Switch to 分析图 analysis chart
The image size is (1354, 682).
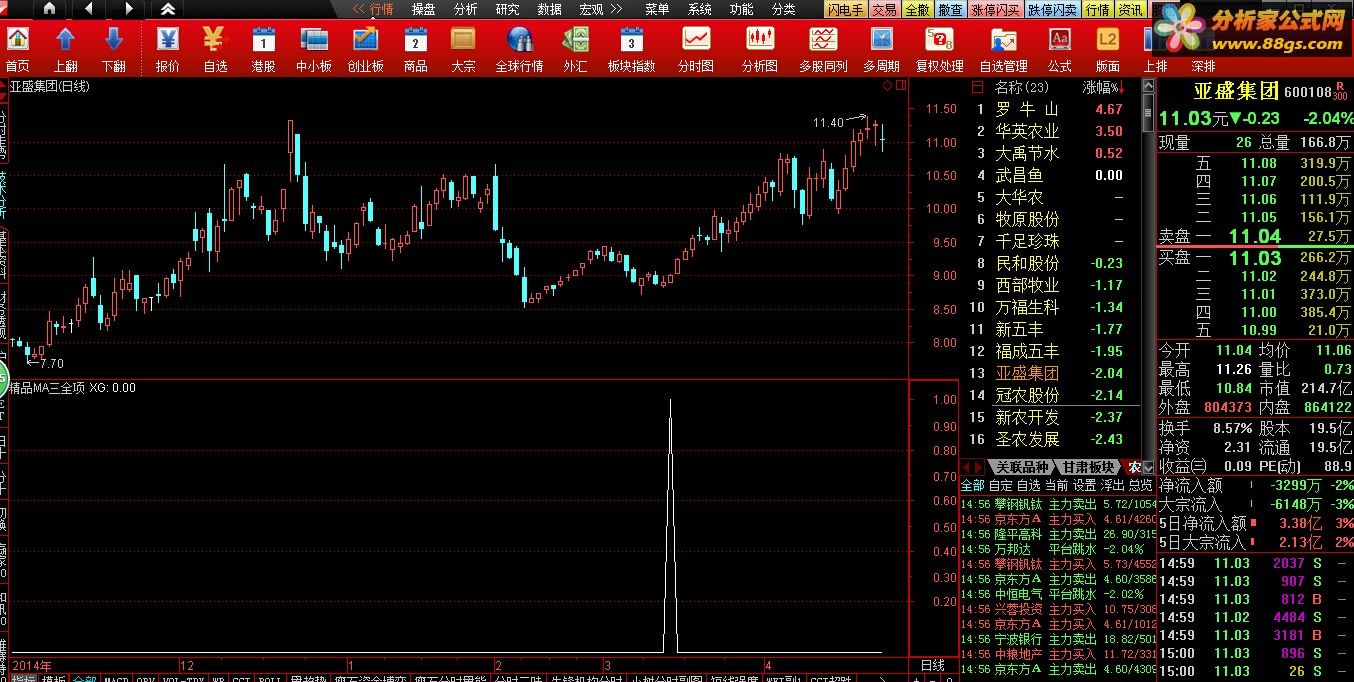coord(759,50)
